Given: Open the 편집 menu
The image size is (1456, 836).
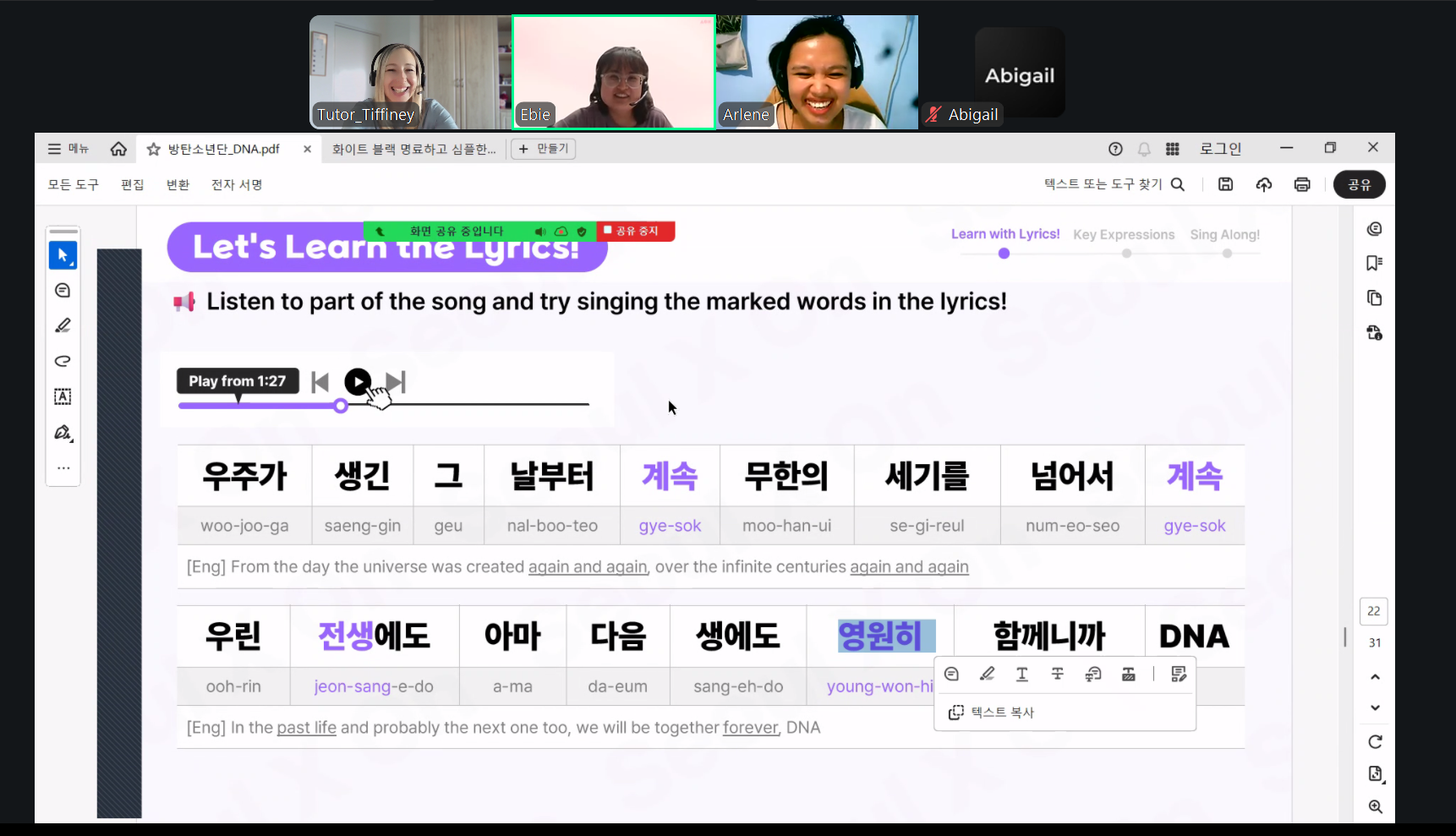Looking at the screenshot, I should [133, 184].
